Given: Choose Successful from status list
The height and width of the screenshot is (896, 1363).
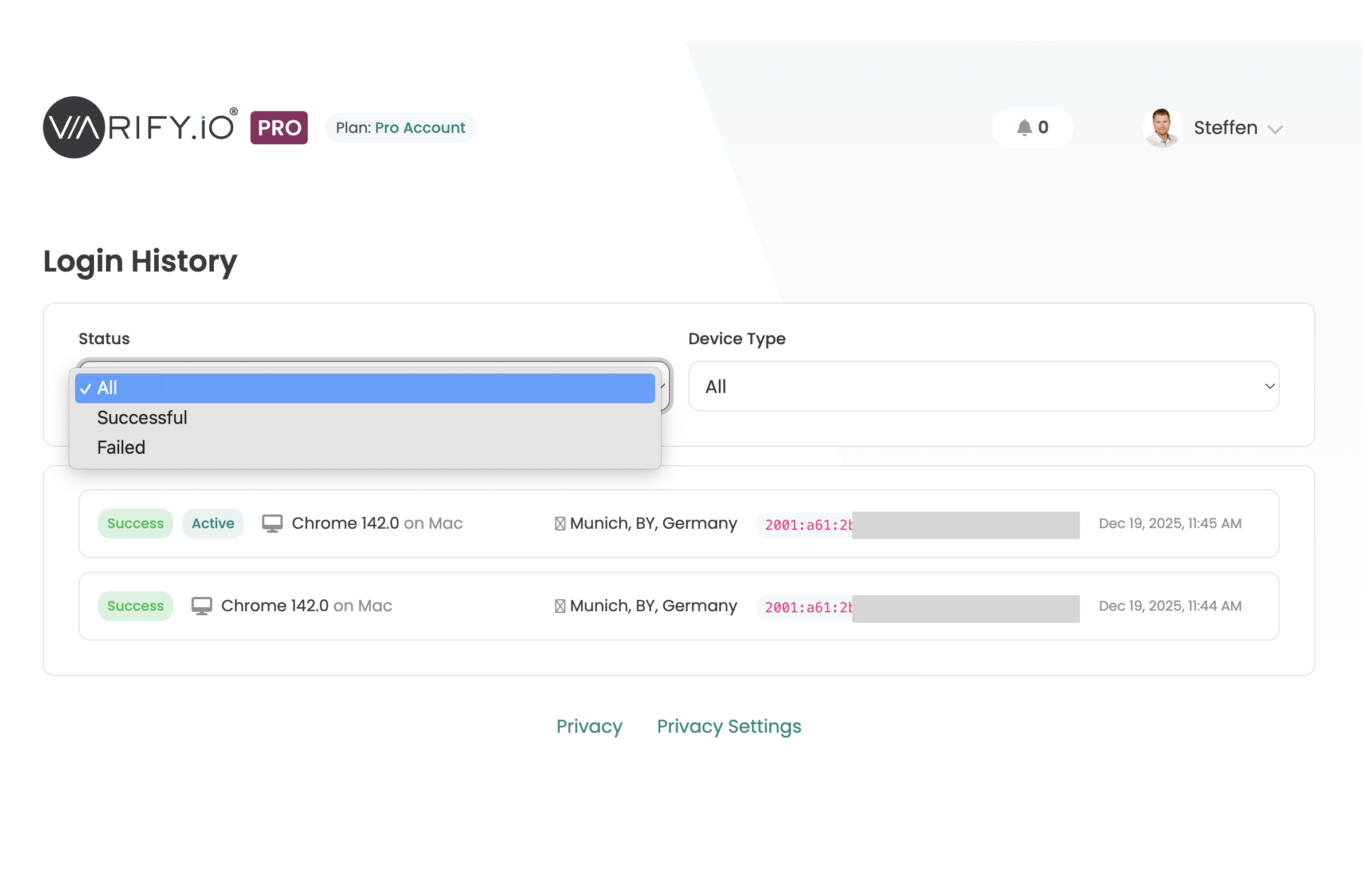Looking at the screenshot, I should click(142, 418).
